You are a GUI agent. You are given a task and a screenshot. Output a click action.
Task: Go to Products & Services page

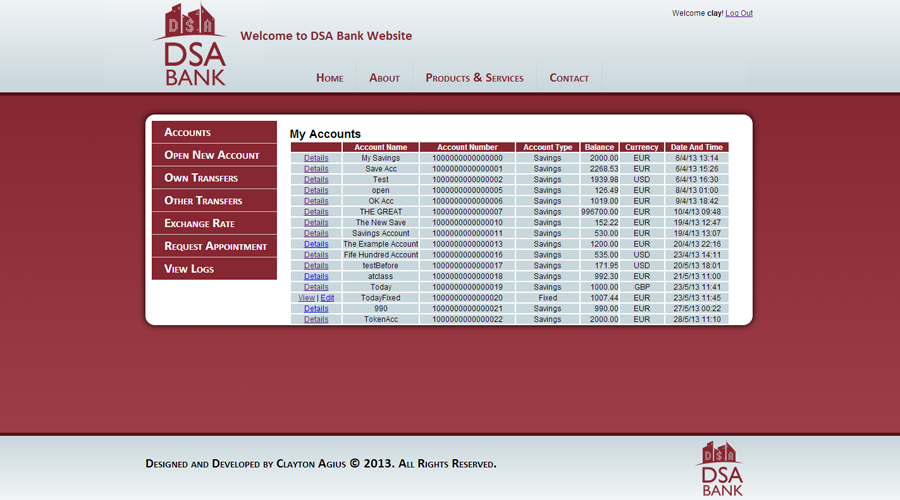pyautogui.click(x=474, y=77)
